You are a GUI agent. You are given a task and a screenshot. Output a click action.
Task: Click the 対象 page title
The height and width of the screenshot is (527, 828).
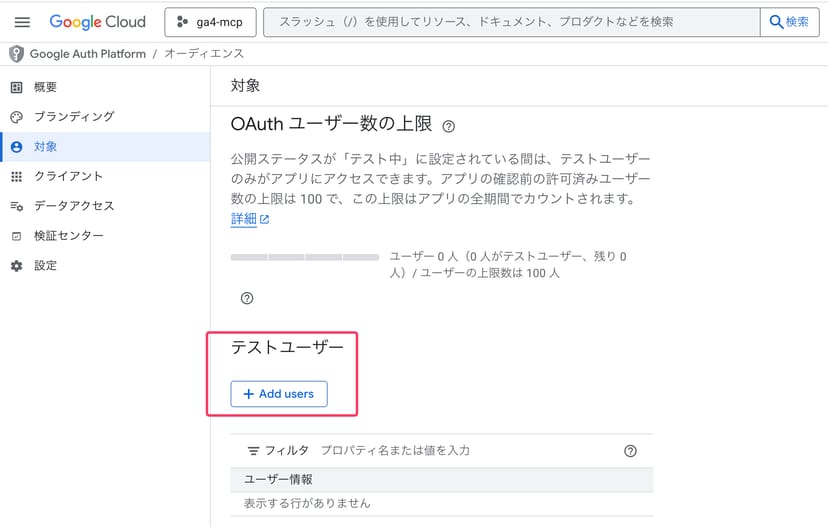(x=245, y=86)
